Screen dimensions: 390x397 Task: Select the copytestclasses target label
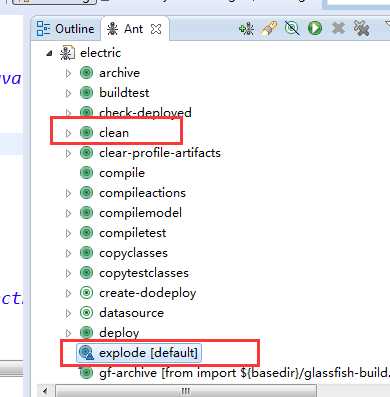pos(144,273)
